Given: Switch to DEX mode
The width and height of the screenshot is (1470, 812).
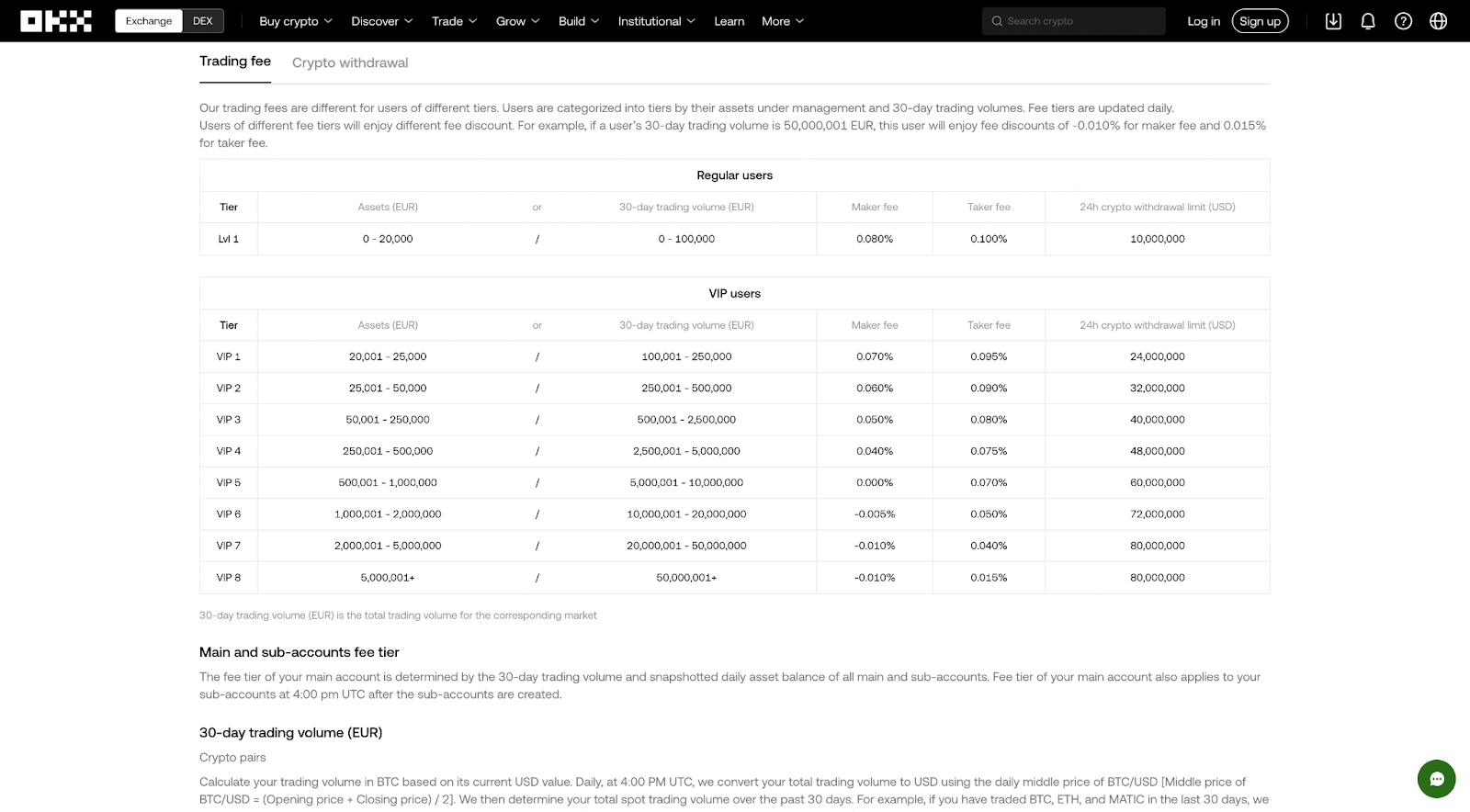Looking at the screenshot, I should click(x=203, y=21).
